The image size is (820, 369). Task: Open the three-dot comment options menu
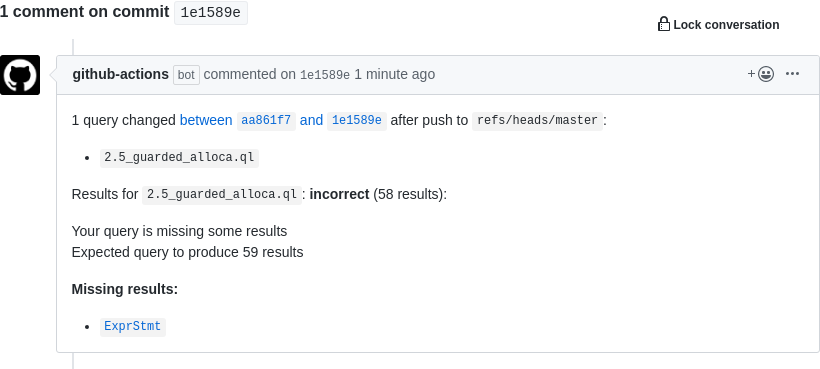pyautogui.click(x=792, y=74)
